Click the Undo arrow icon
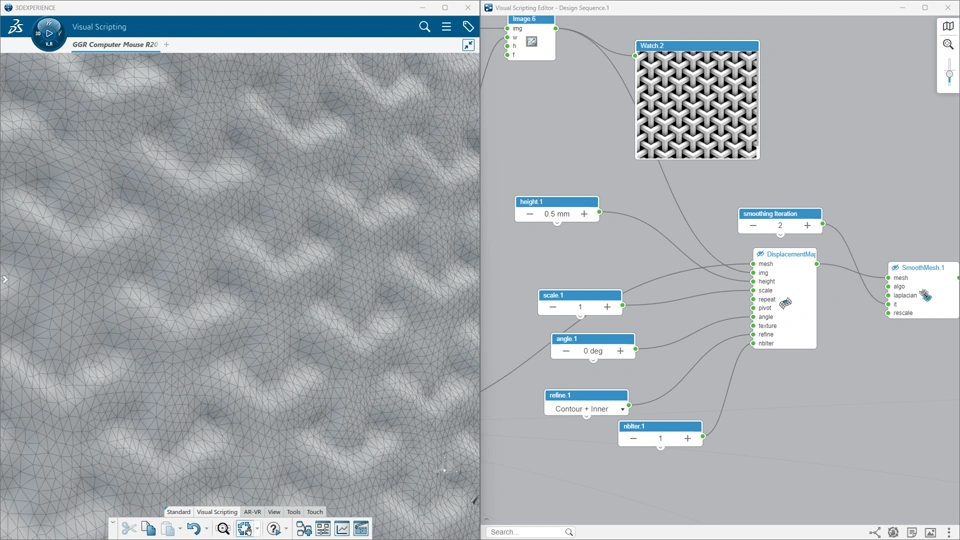 click(193, 528)
